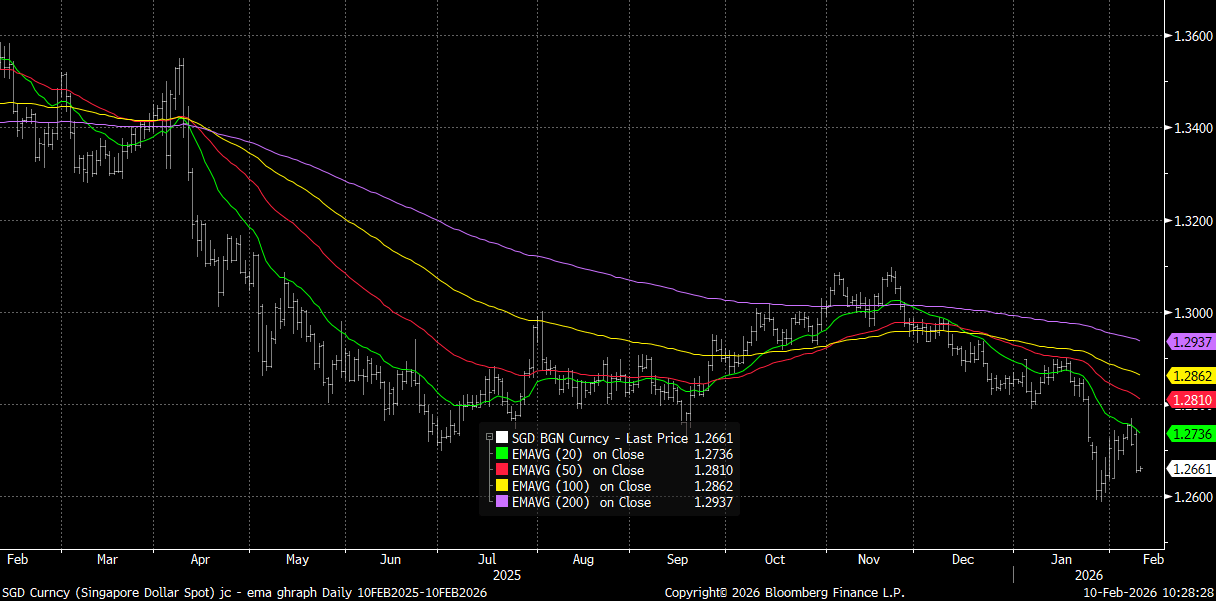
Task: Click the yellow 1.2862 price tag on axis
Action: 1191,376
